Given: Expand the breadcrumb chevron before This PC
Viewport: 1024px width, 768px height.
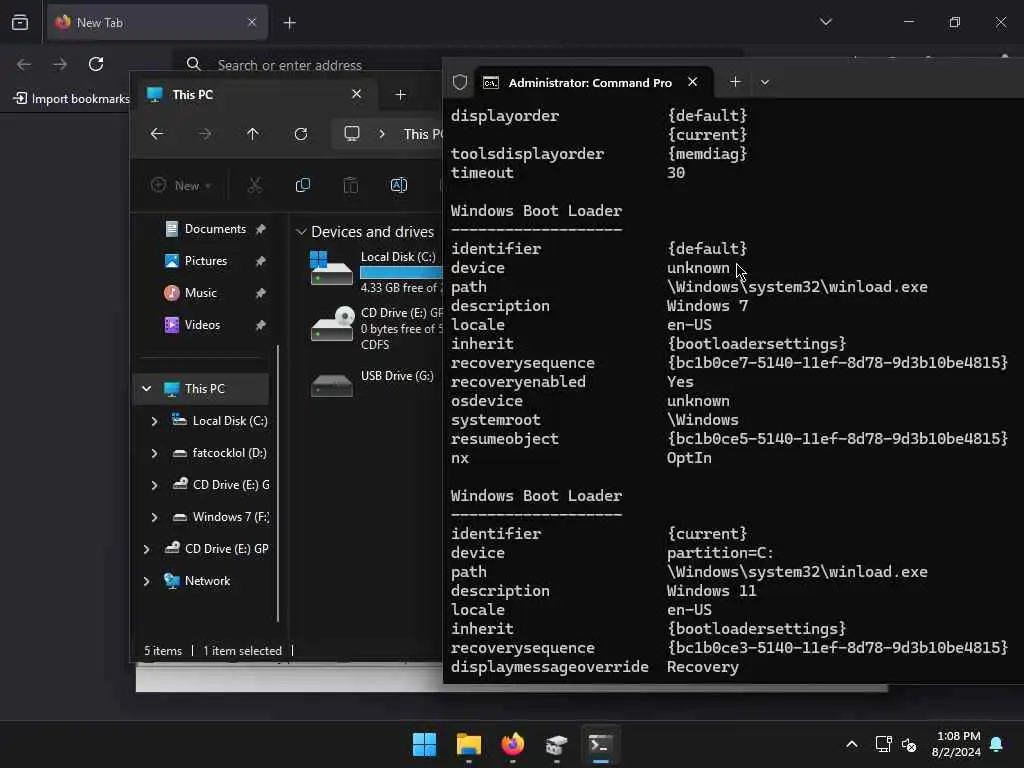Looking at the screenshot, I should [382, 134].
